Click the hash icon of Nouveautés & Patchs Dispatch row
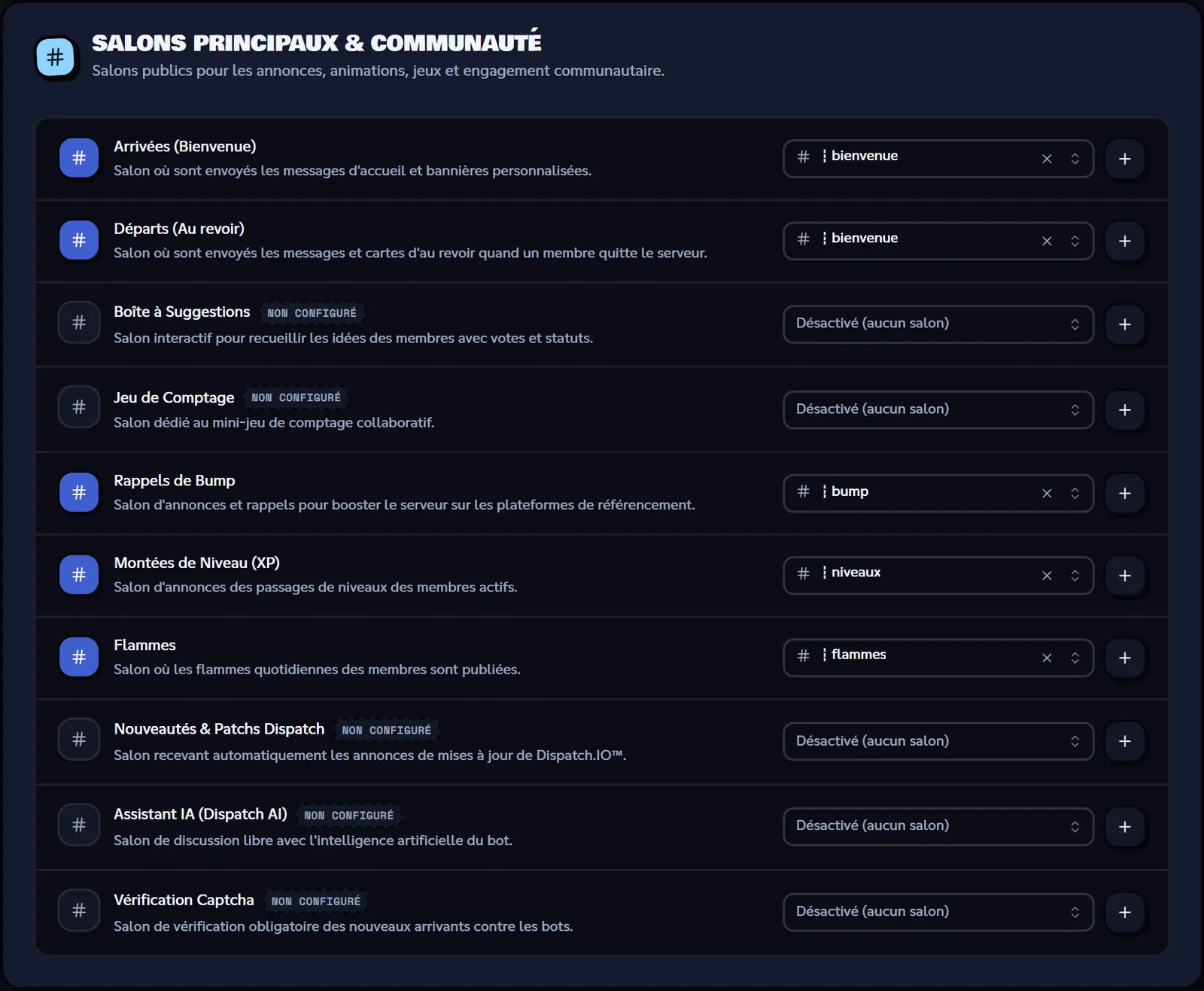Image resolution: width=1204 pixels, height=991 pixels. (x=79, y=740)
